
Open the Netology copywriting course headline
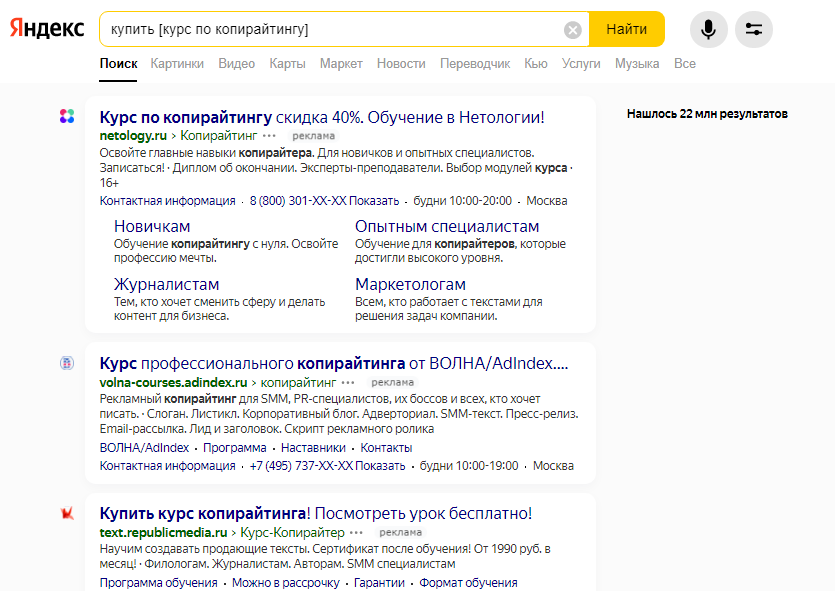pos(322,117)
